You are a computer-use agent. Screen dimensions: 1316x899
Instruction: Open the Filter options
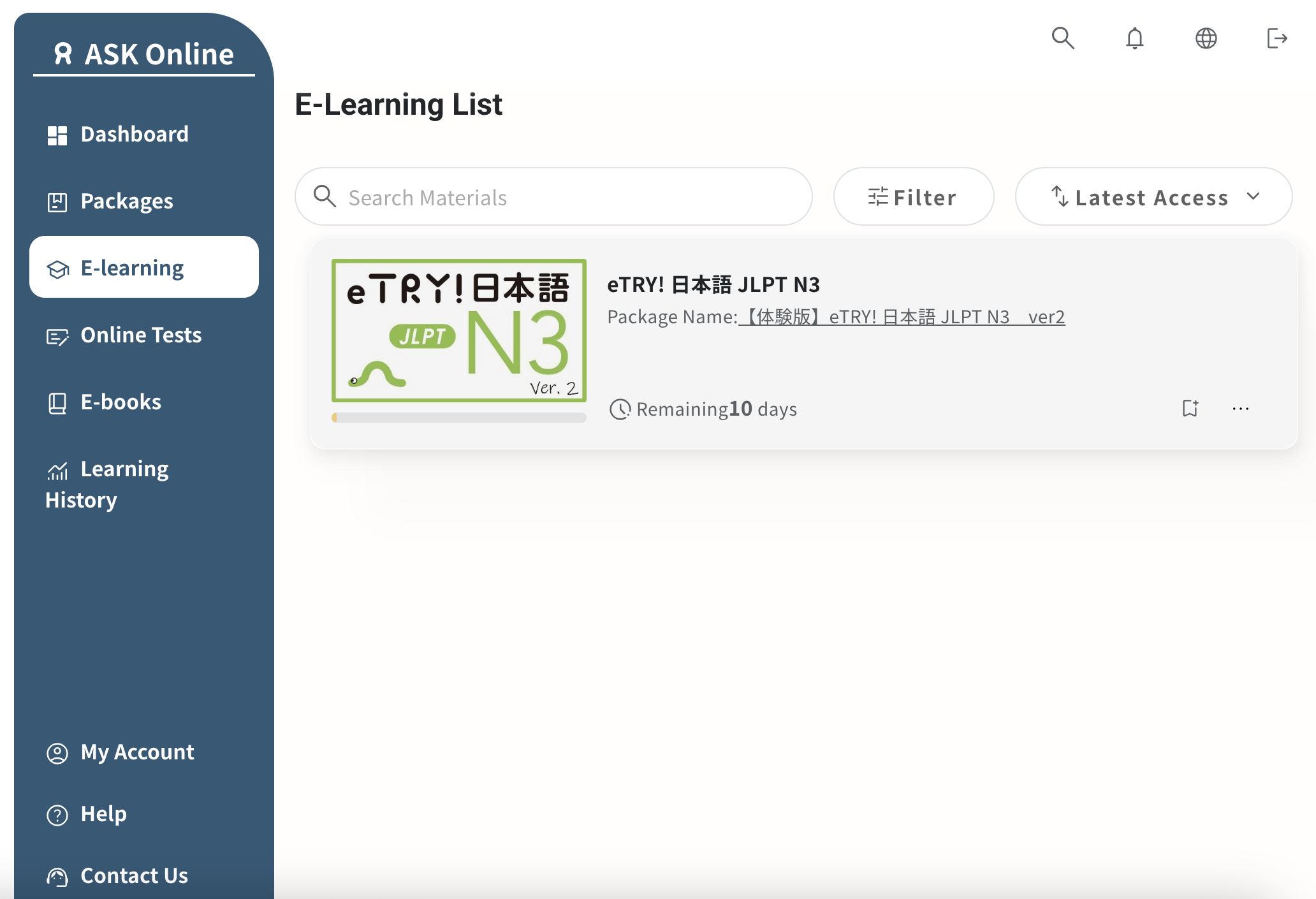pyautogui.click(x=913, y=197)
